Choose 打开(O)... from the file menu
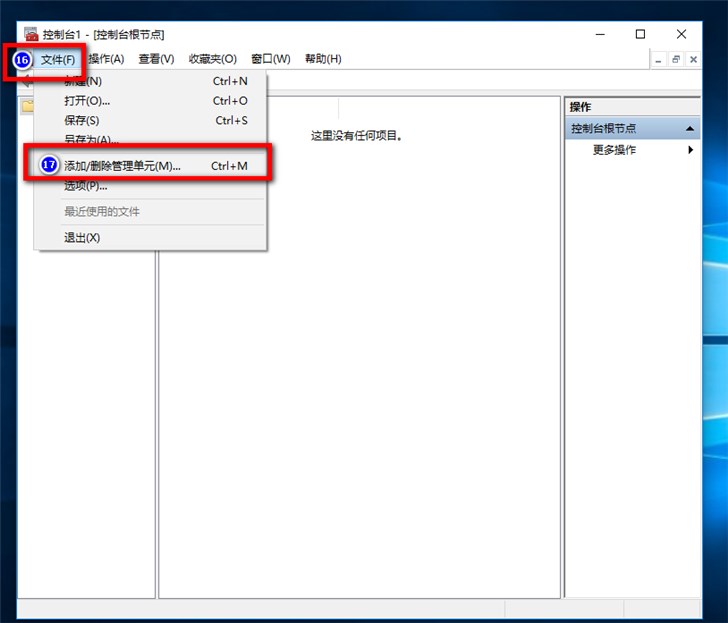 (x=151, y=101)
